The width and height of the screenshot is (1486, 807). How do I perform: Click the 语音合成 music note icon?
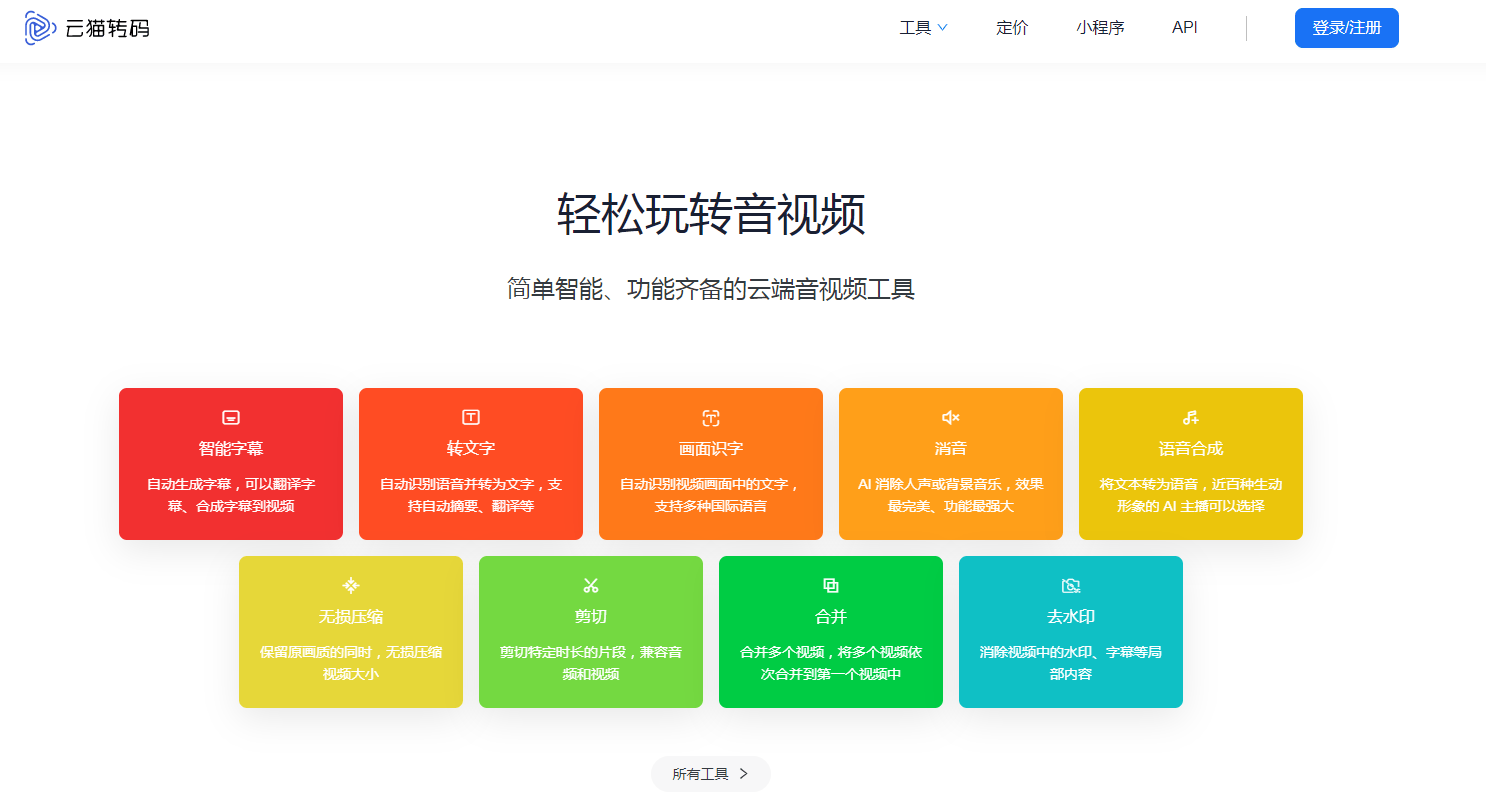click(1191, 417)
